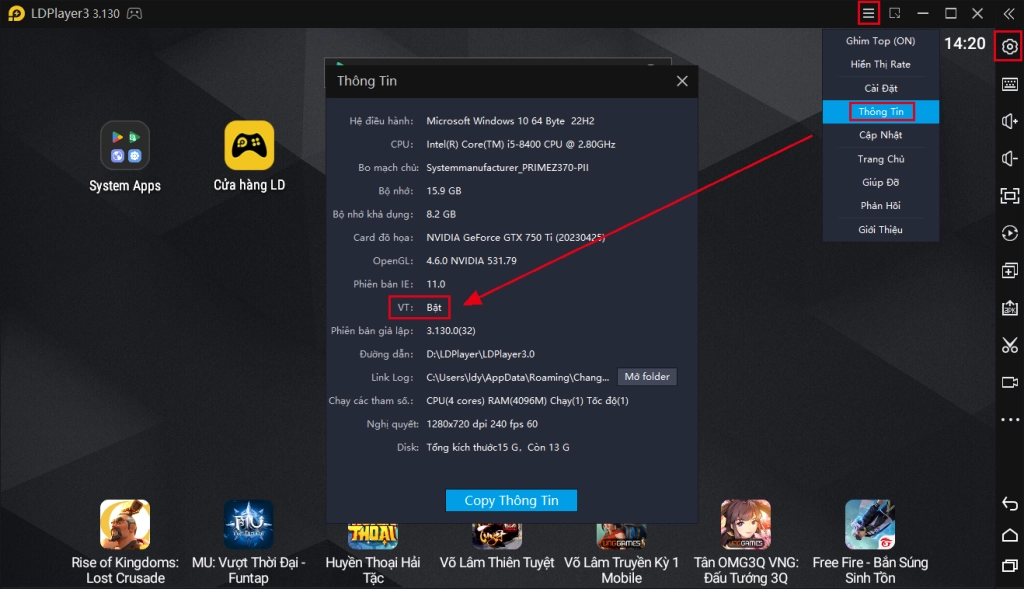Open the LDPlayer hamburger menu

(868, 13)
